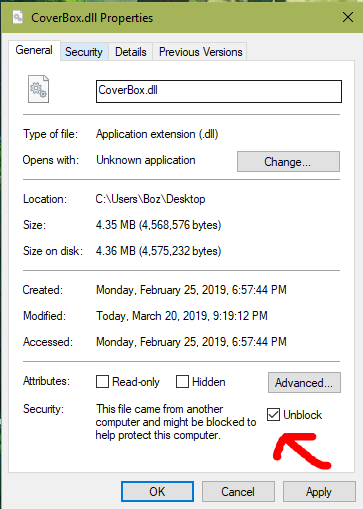363x509 pixels.
Task: Click the Change... button for Opens with
Action: 288,162
